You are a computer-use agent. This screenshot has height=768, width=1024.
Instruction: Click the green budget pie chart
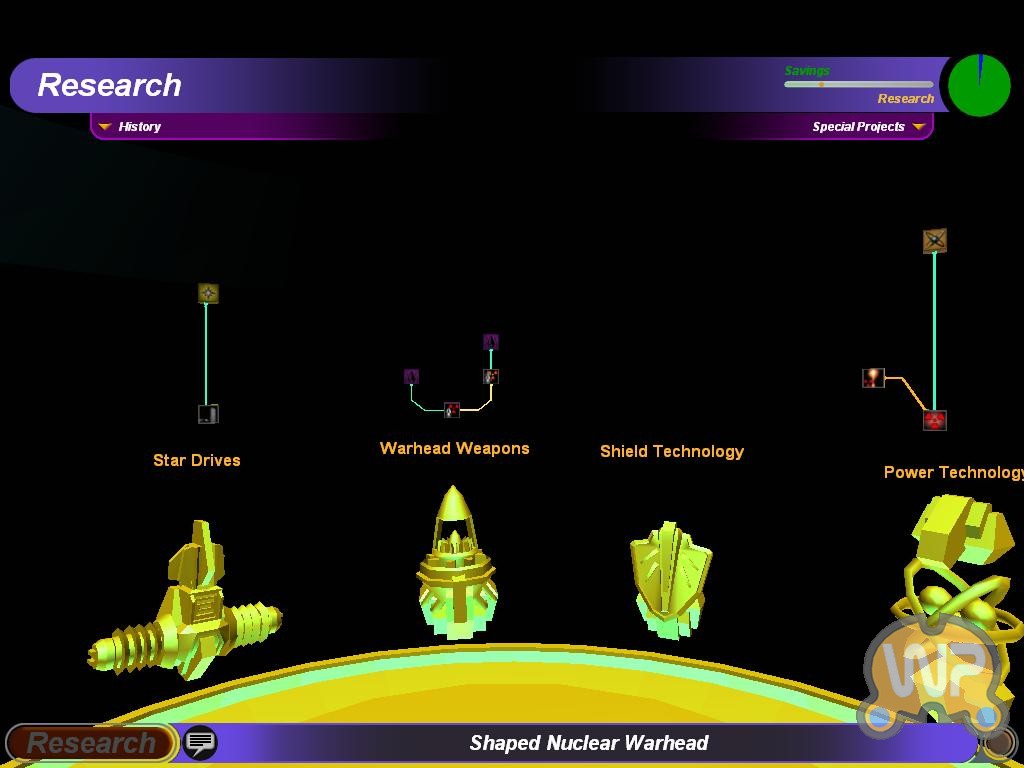pos(979,86)
